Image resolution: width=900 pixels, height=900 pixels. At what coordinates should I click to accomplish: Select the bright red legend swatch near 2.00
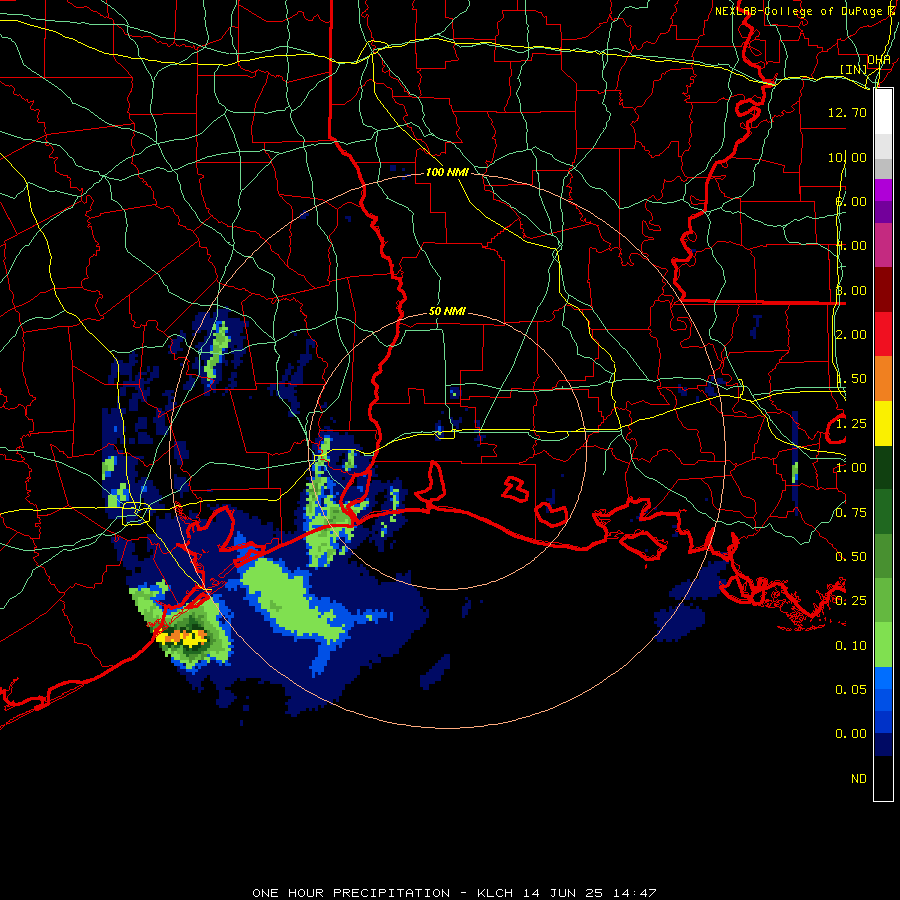tap(883, 334)
